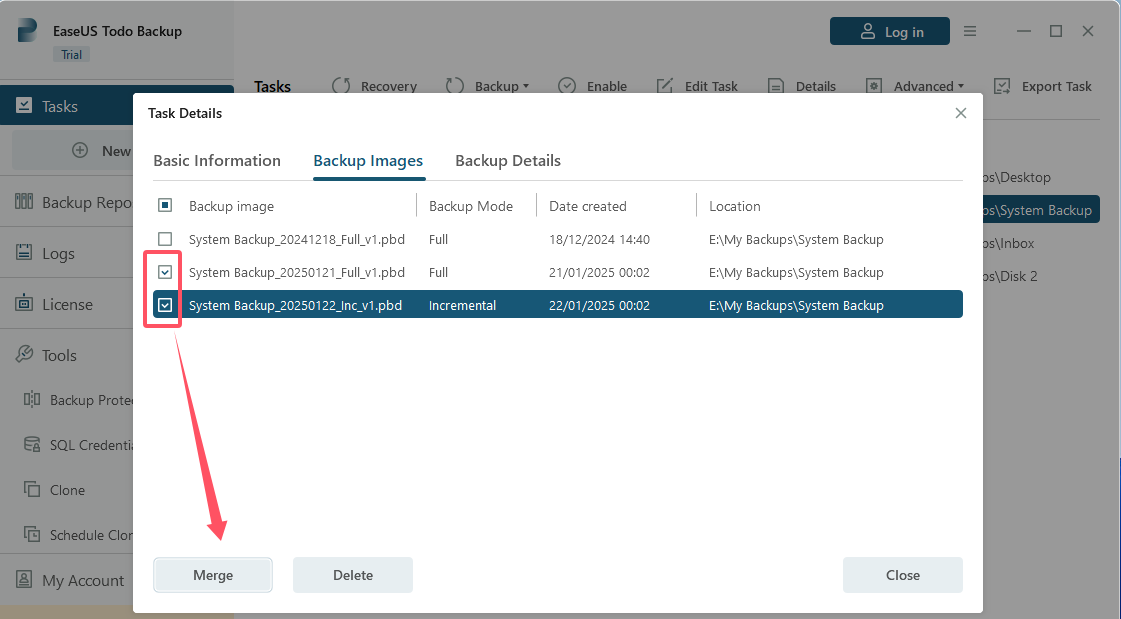
Task: Click the Backup image column header
Action: pos(232,206)
